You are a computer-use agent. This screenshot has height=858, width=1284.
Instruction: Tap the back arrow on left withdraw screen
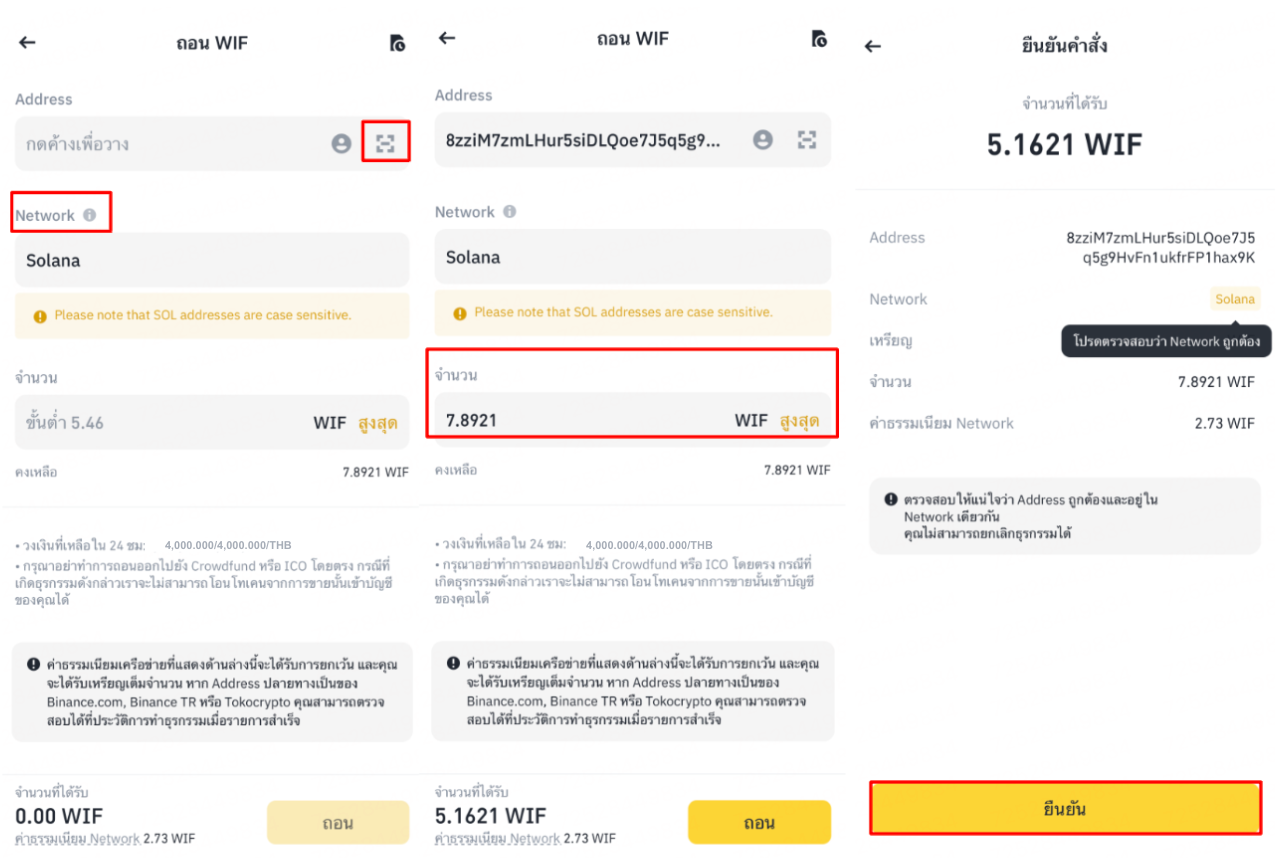point(27,43)
